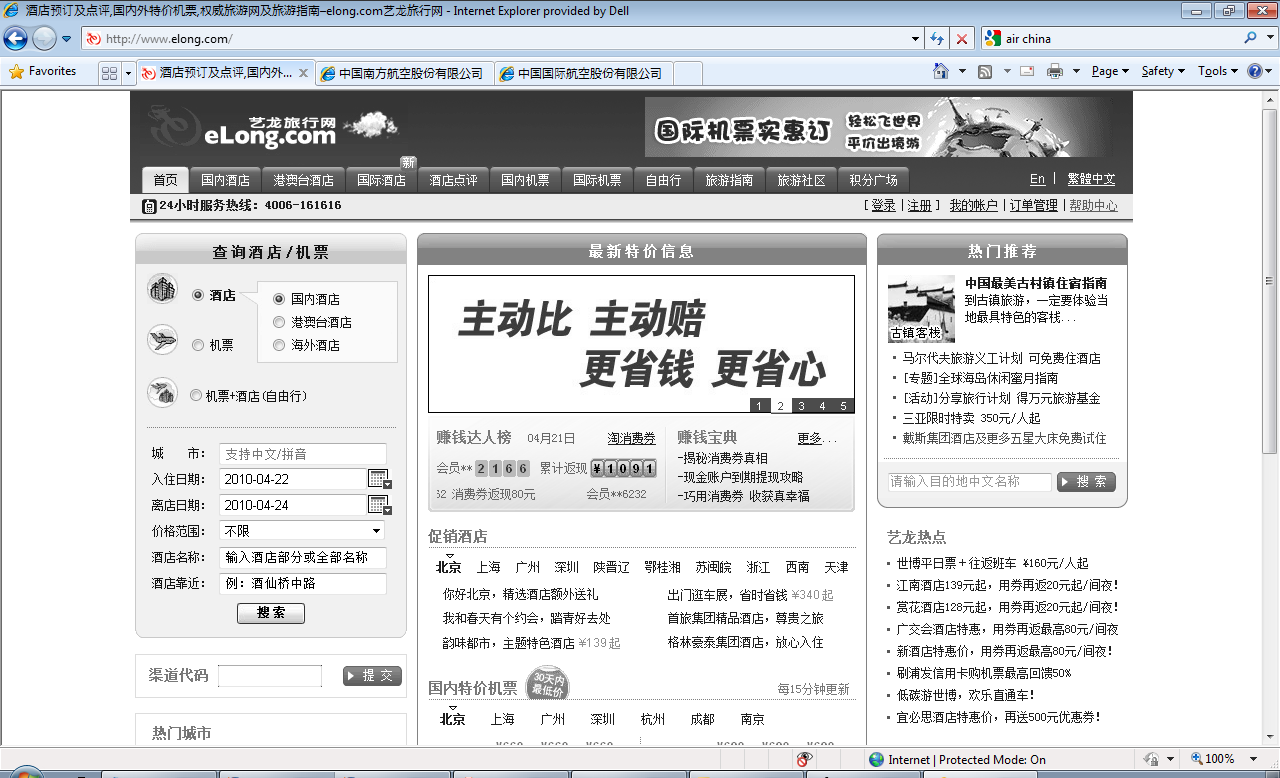Expand the search provider dropdown arrow
This screenshot has height=778, width=1280.
coord(1270,38)
